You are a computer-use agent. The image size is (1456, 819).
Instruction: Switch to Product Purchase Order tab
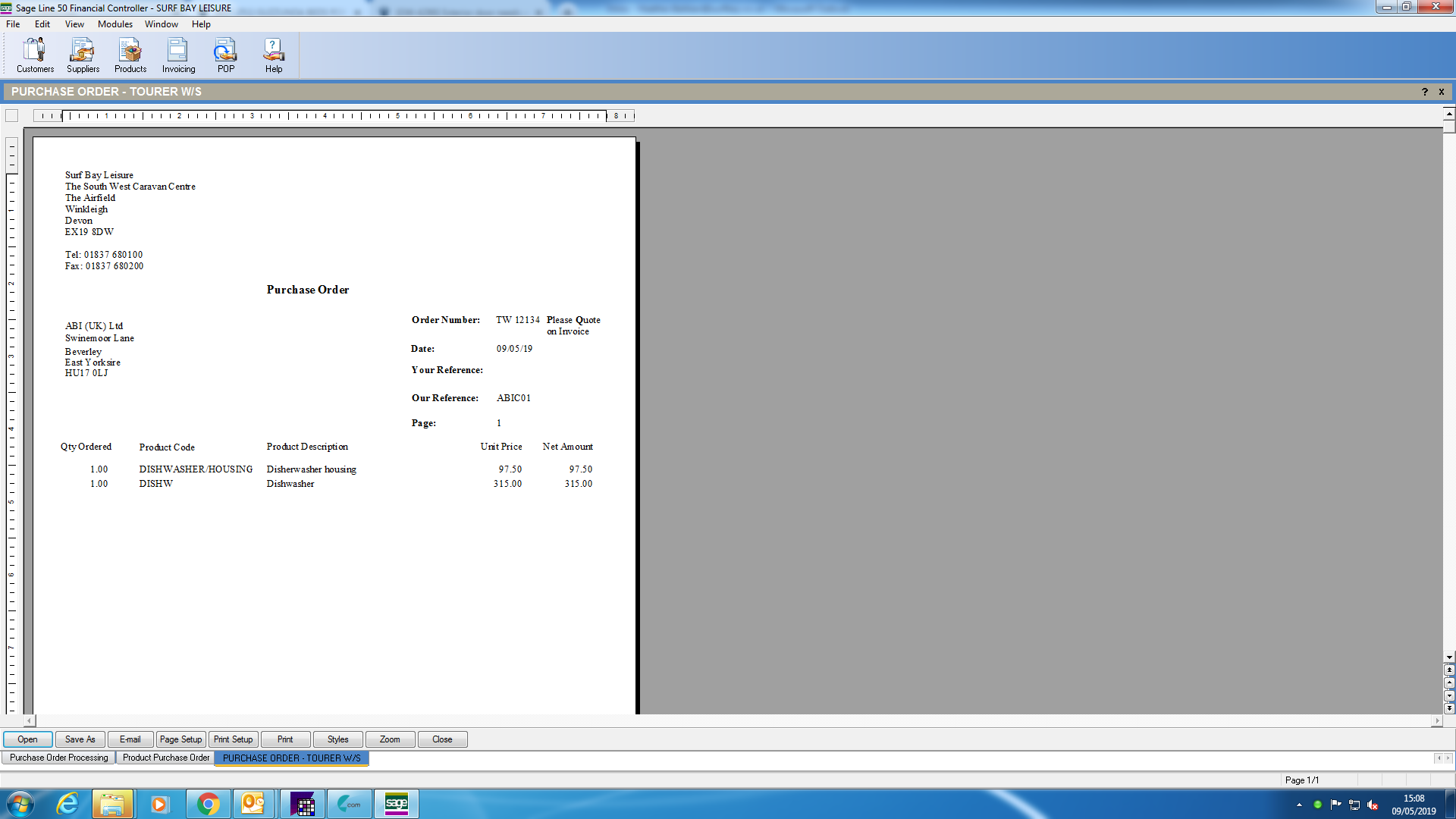(166, 758)
